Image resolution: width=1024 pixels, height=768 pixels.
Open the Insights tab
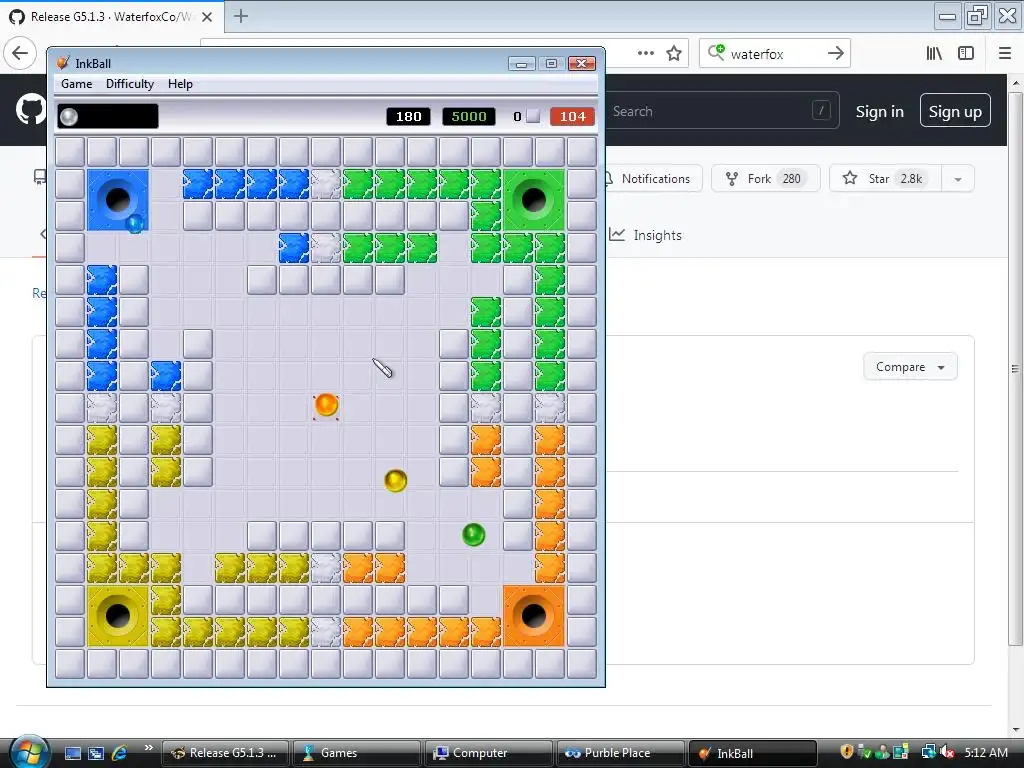coord(645,235)
